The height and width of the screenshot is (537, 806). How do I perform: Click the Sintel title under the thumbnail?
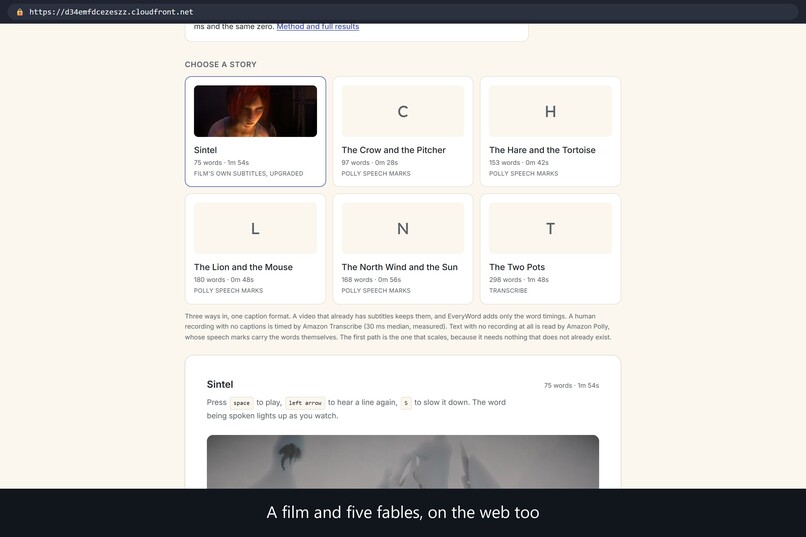pos(205,150)
